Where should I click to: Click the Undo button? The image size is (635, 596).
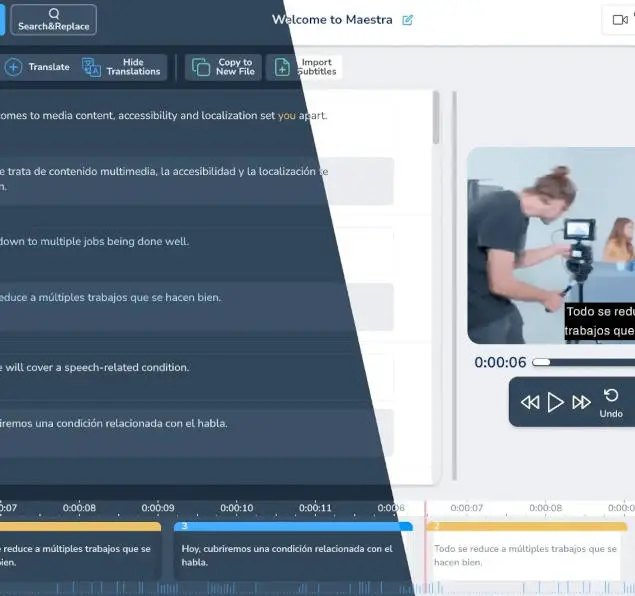[x=611, y=402]
